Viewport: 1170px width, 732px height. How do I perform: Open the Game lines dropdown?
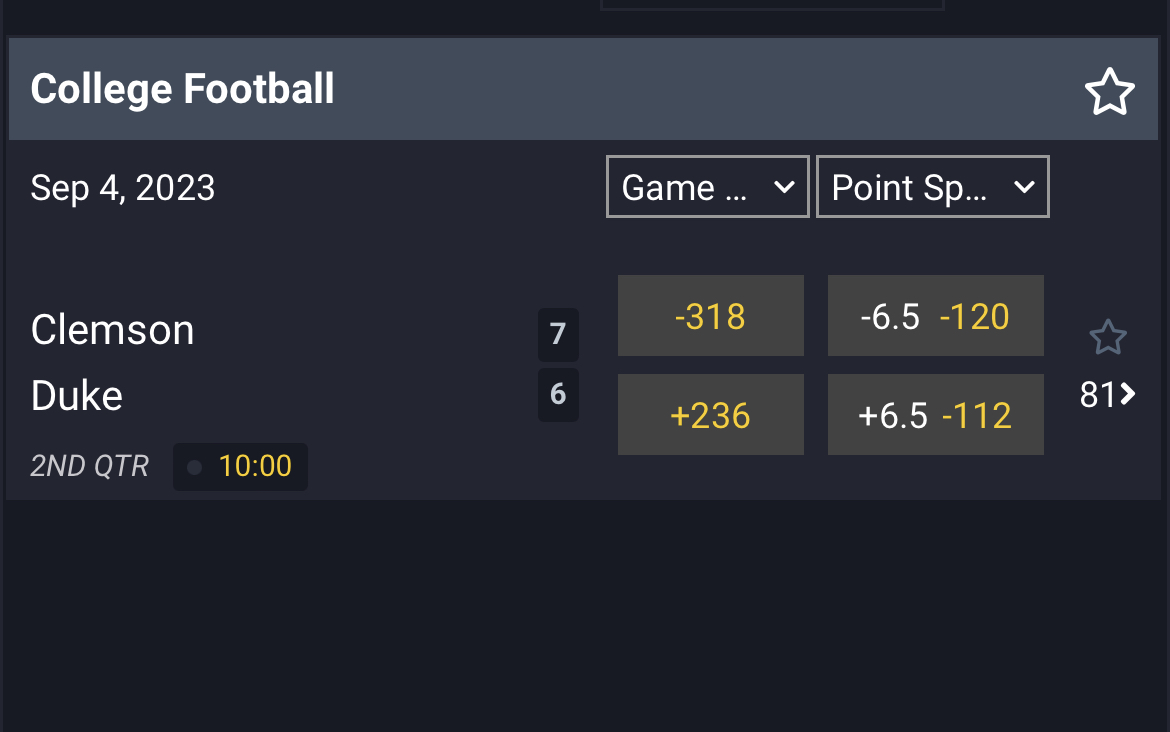pos(707,187)
